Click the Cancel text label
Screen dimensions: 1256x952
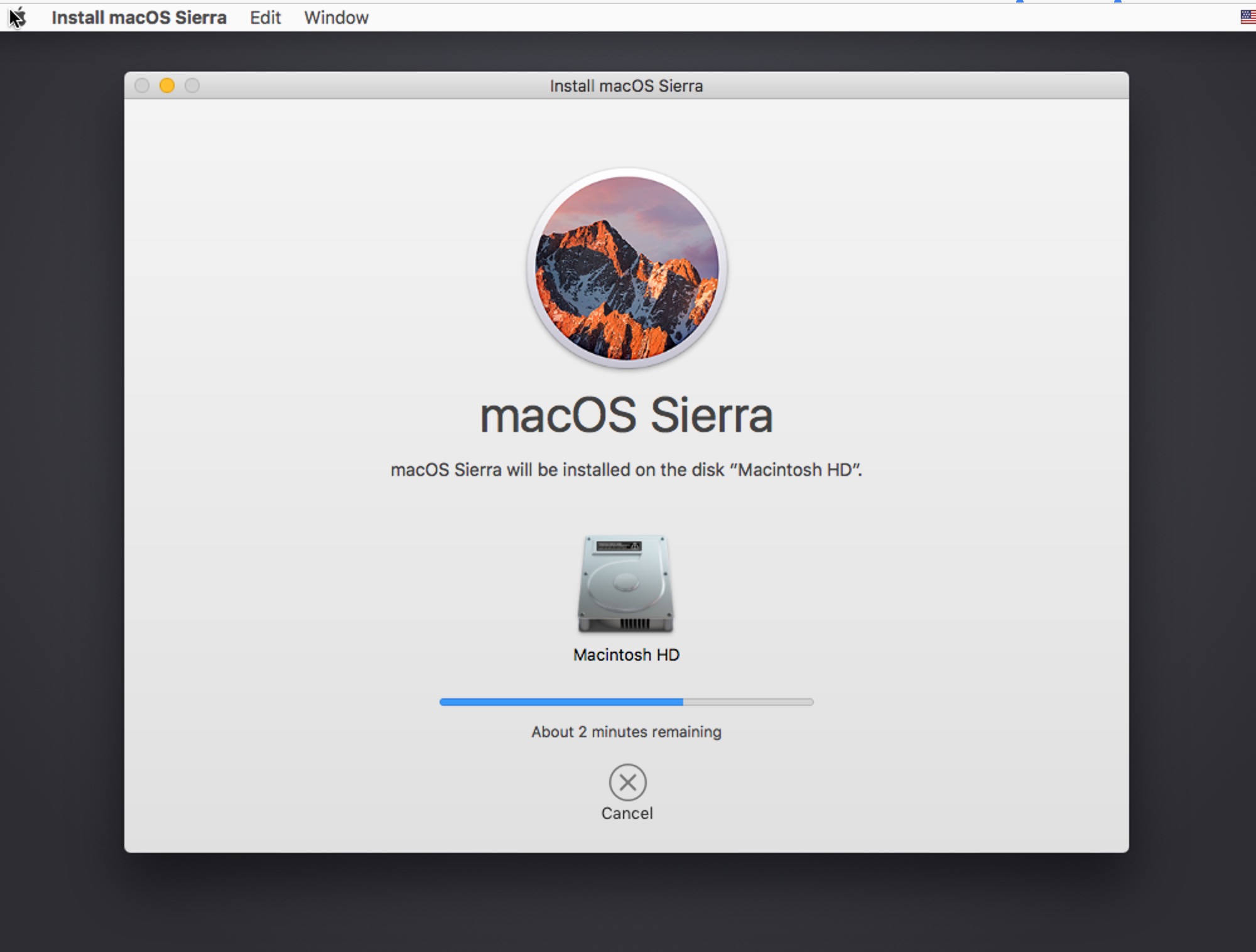[627, 813]
